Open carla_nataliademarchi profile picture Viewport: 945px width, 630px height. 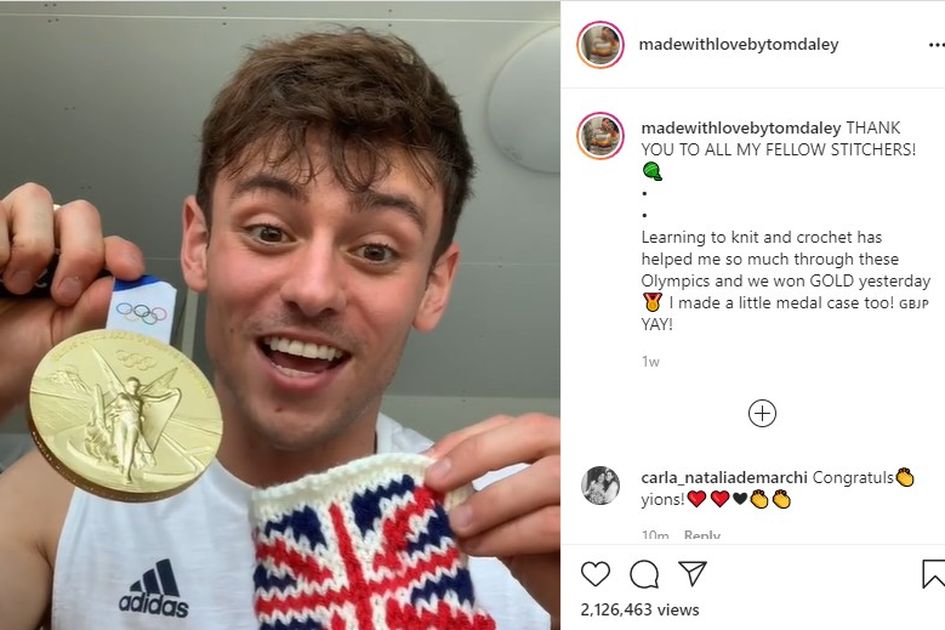tap(600, 485)
